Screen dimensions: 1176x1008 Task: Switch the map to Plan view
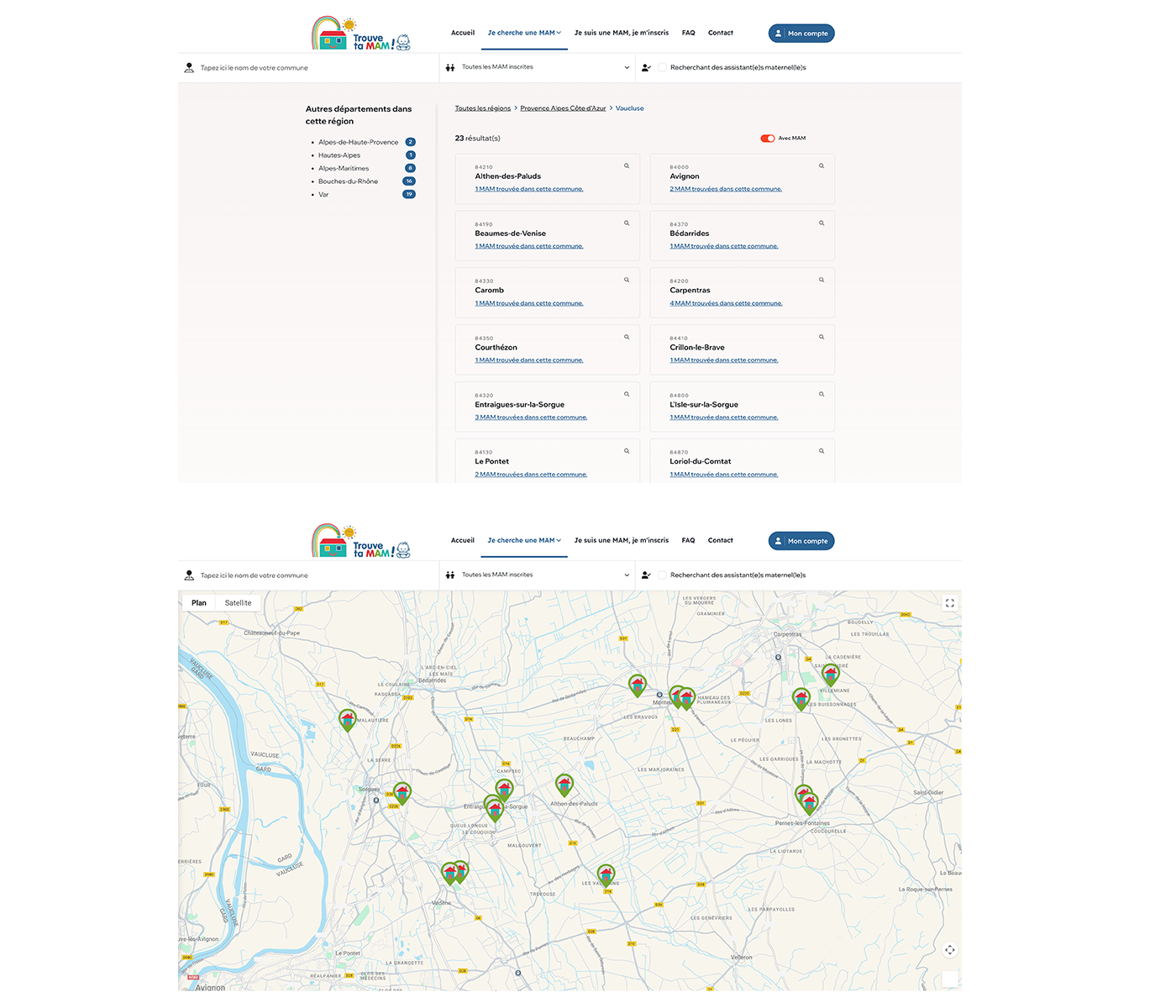click(199, 603)
